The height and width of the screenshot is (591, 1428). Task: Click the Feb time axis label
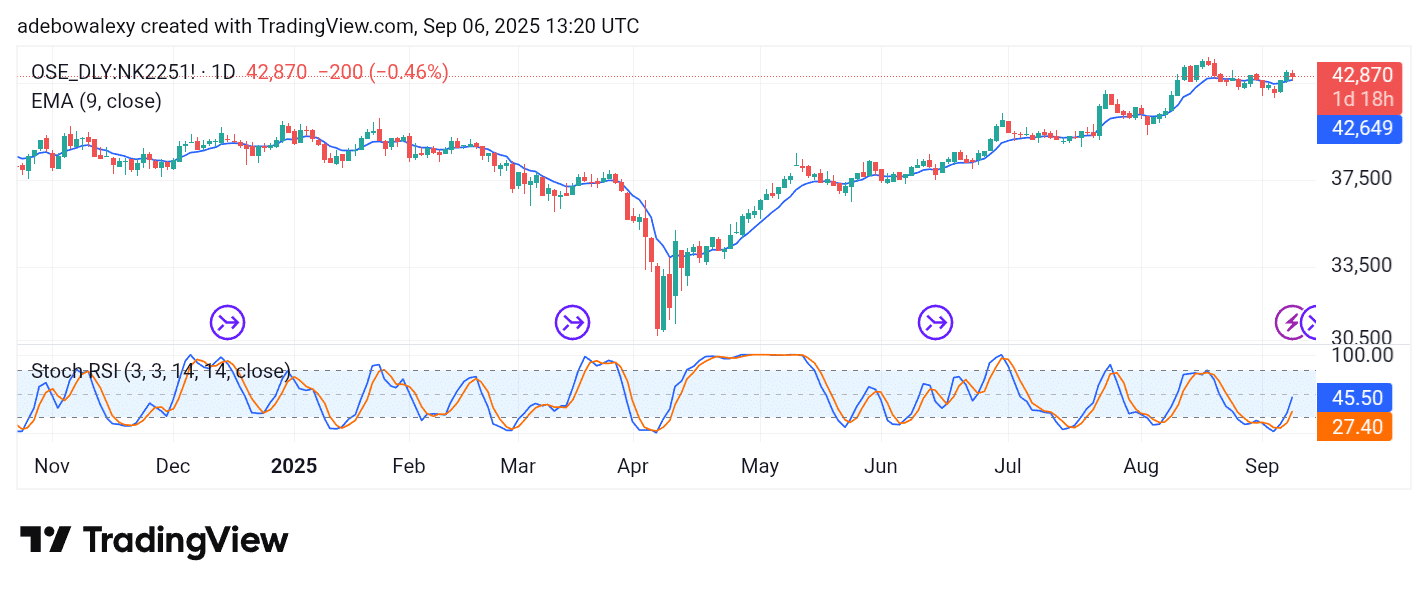tap(408, 466)
